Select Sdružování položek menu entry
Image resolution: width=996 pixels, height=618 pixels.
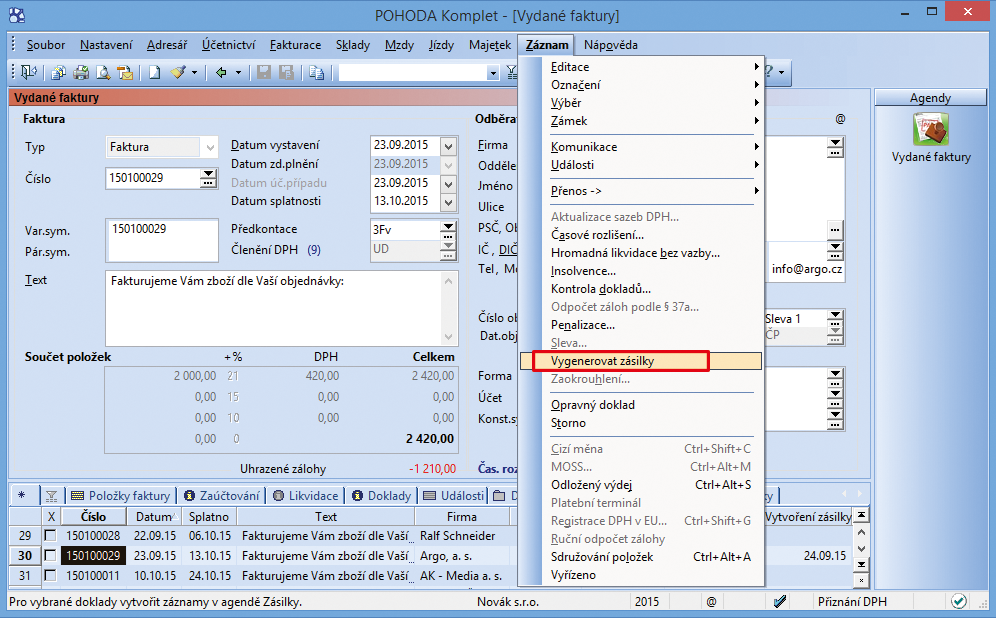pos(652,557)
